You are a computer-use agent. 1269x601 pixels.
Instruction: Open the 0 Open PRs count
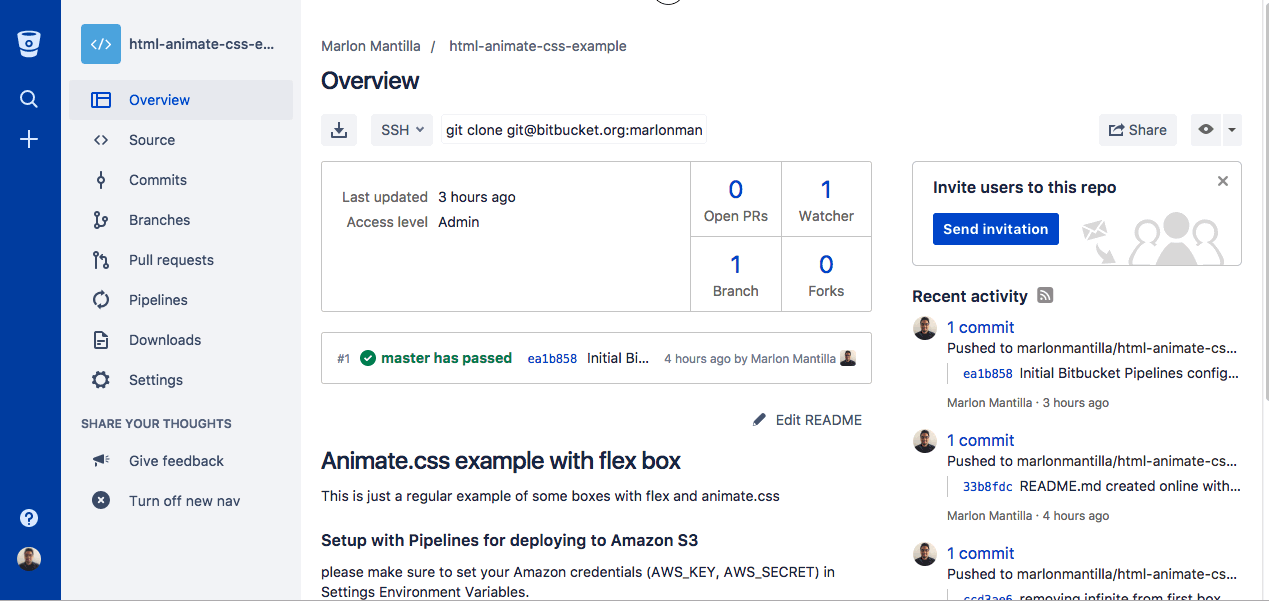[736, 200]
